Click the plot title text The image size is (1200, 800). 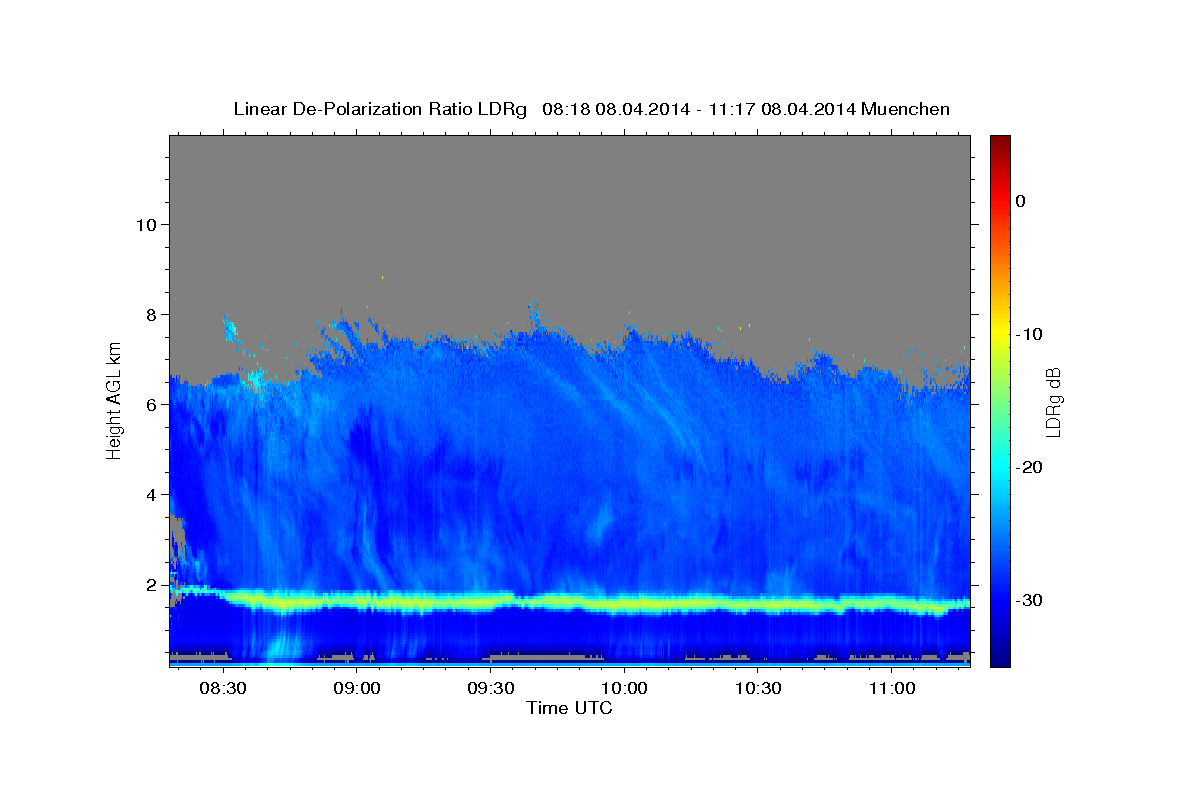click(x=591, y=109)
